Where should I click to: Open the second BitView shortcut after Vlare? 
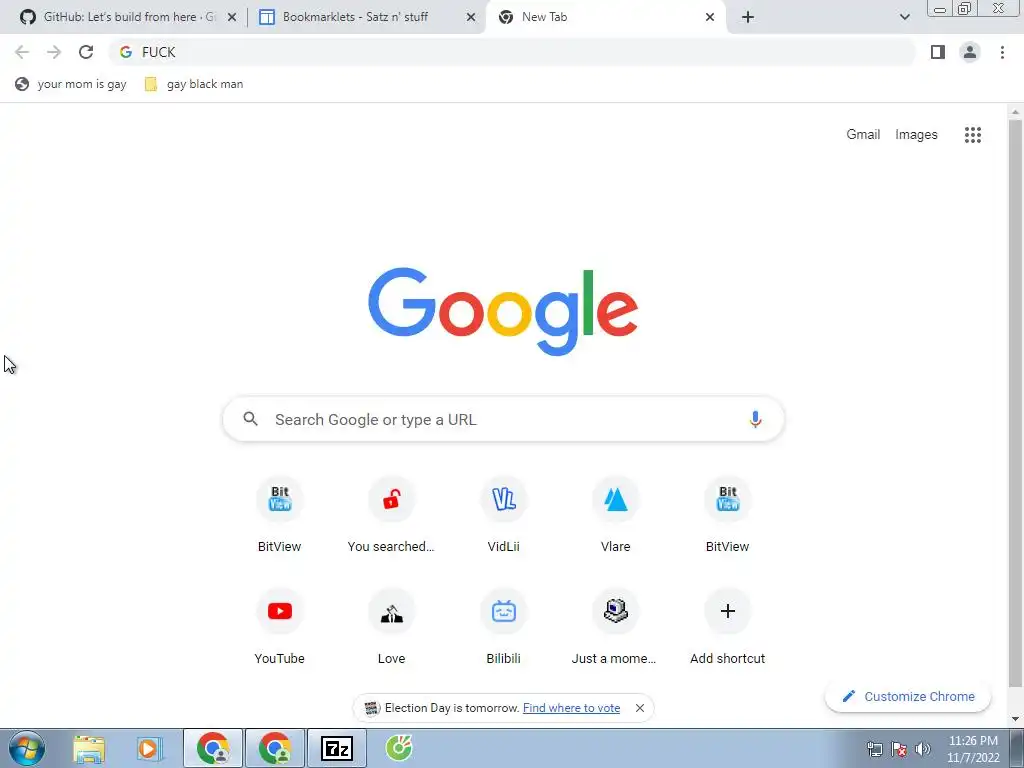point(728,516)
